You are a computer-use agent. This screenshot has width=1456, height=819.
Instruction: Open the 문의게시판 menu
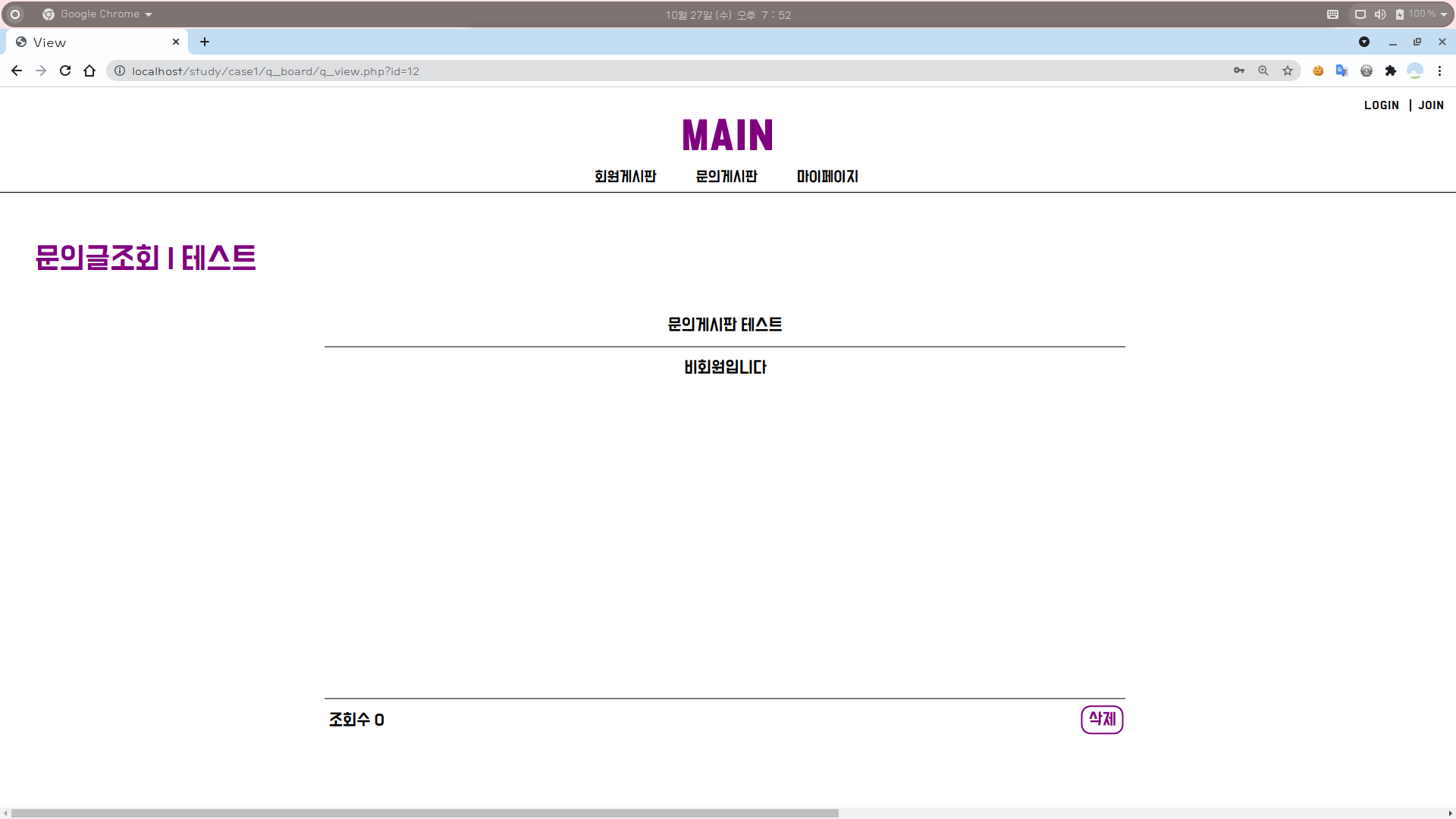point(726,176)
